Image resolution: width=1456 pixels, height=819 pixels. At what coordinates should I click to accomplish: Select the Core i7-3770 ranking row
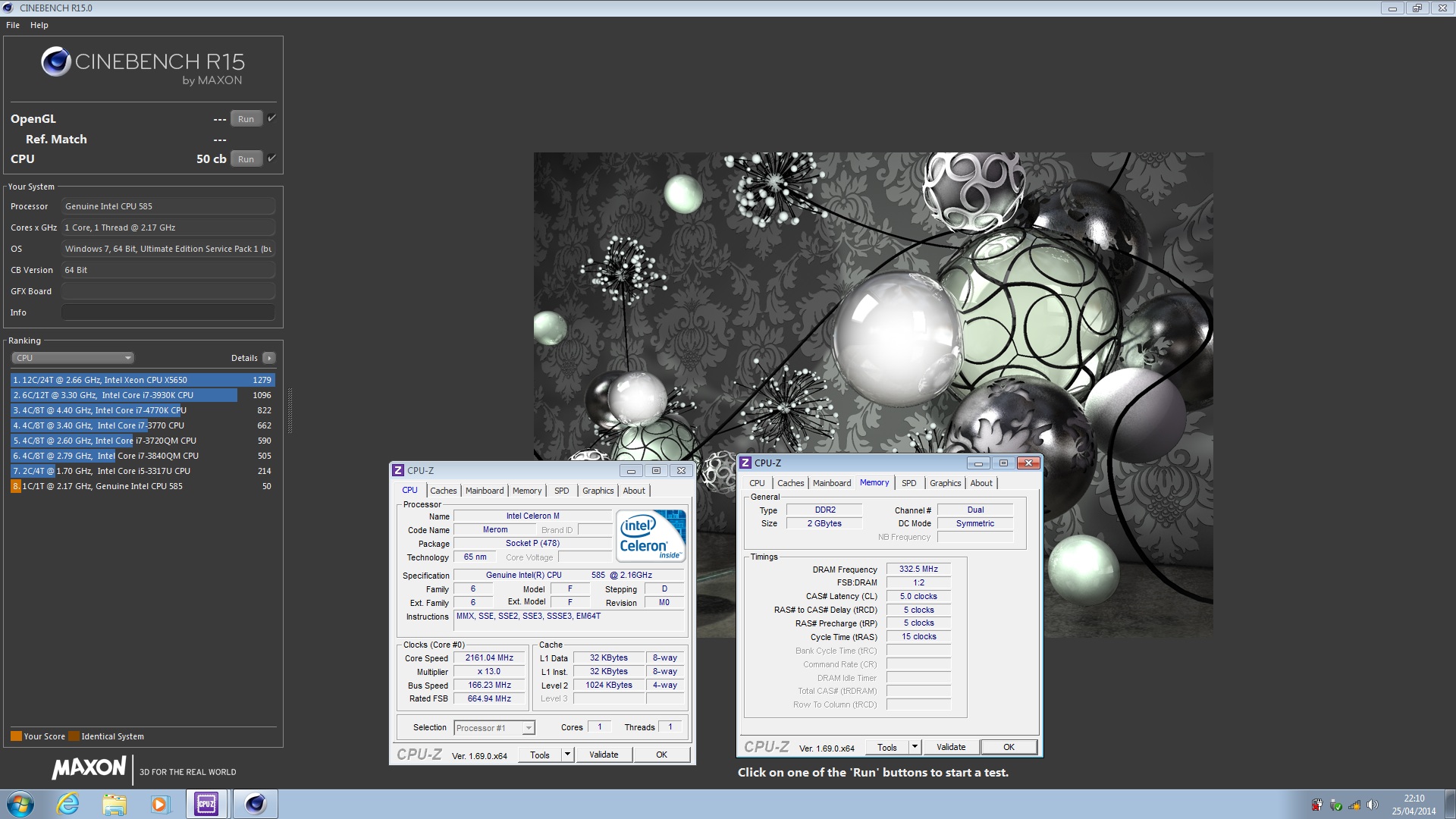click(x=143, y=425)
